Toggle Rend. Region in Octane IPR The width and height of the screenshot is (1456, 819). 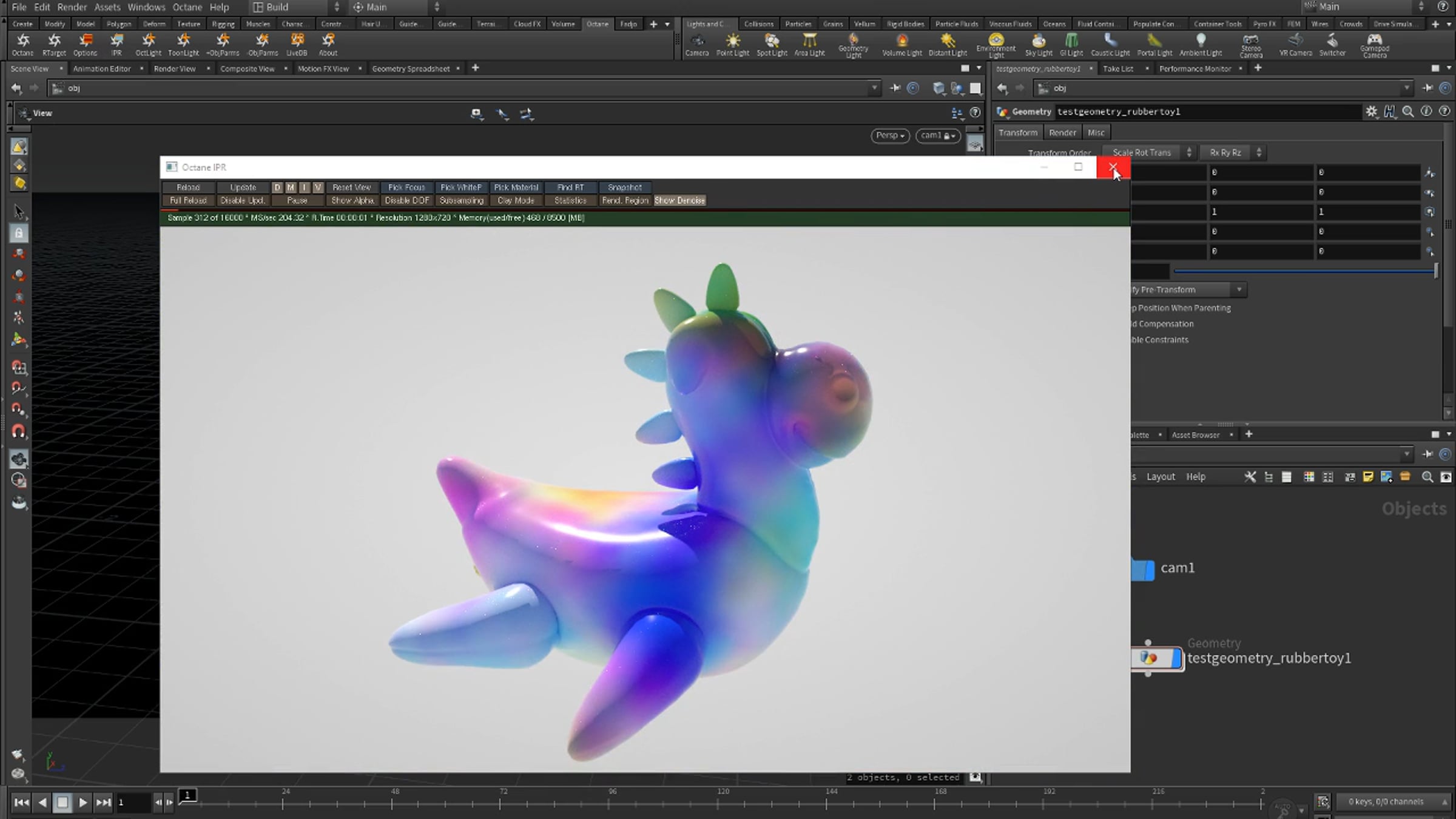click(625, 200)
